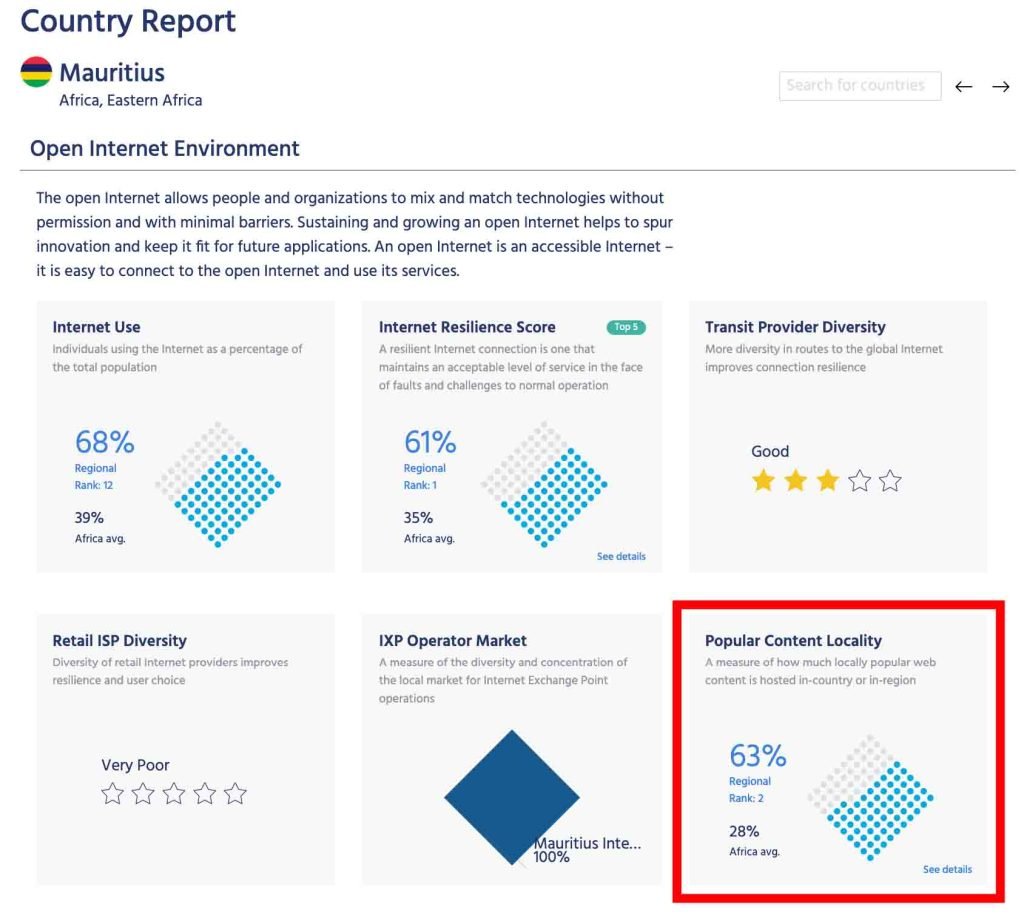Image resolution: width=1024 pixels, height=916 pixels.
Task: Click the Internet Resilience Score dot chart
Action: click(544, 484)
